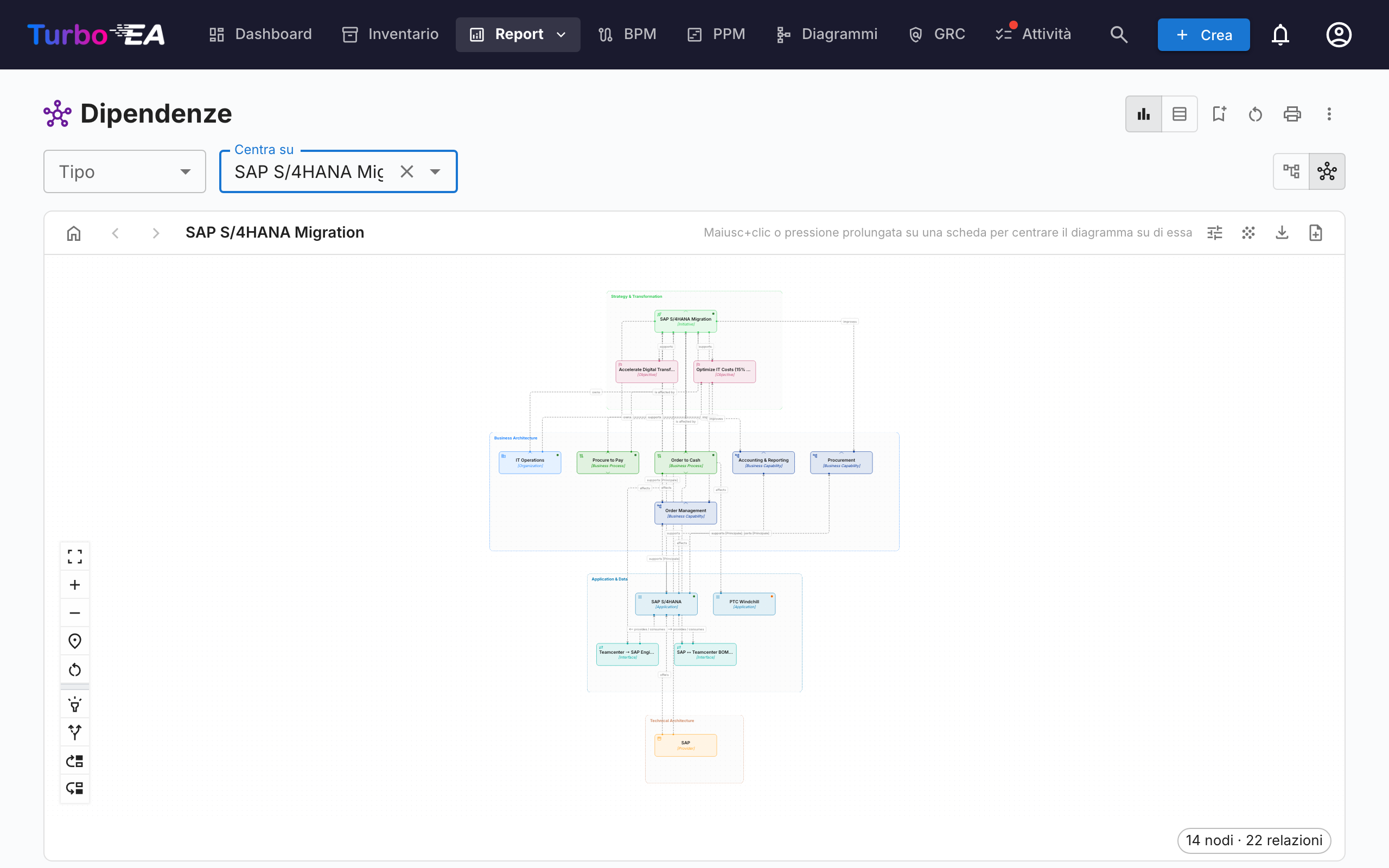This screenshot has height=868, width=1389.
Task: Switch to network graph layout
Action: coord(1327,171)
